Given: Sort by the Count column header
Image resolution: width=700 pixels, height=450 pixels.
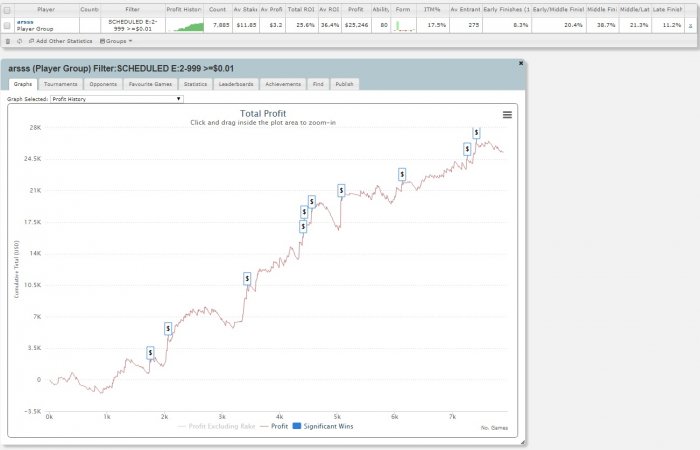Looking at the screenshot, I should (217, 9).
